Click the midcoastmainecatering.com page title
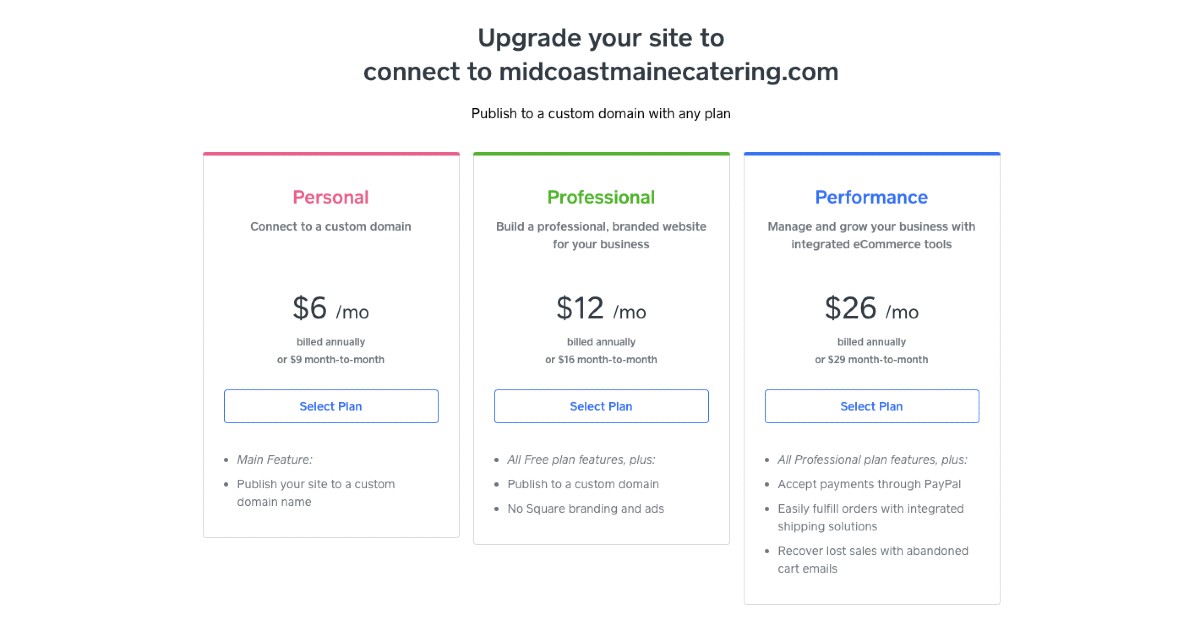This screenshot has height=620, width=1200. click(x=600, y=71)
